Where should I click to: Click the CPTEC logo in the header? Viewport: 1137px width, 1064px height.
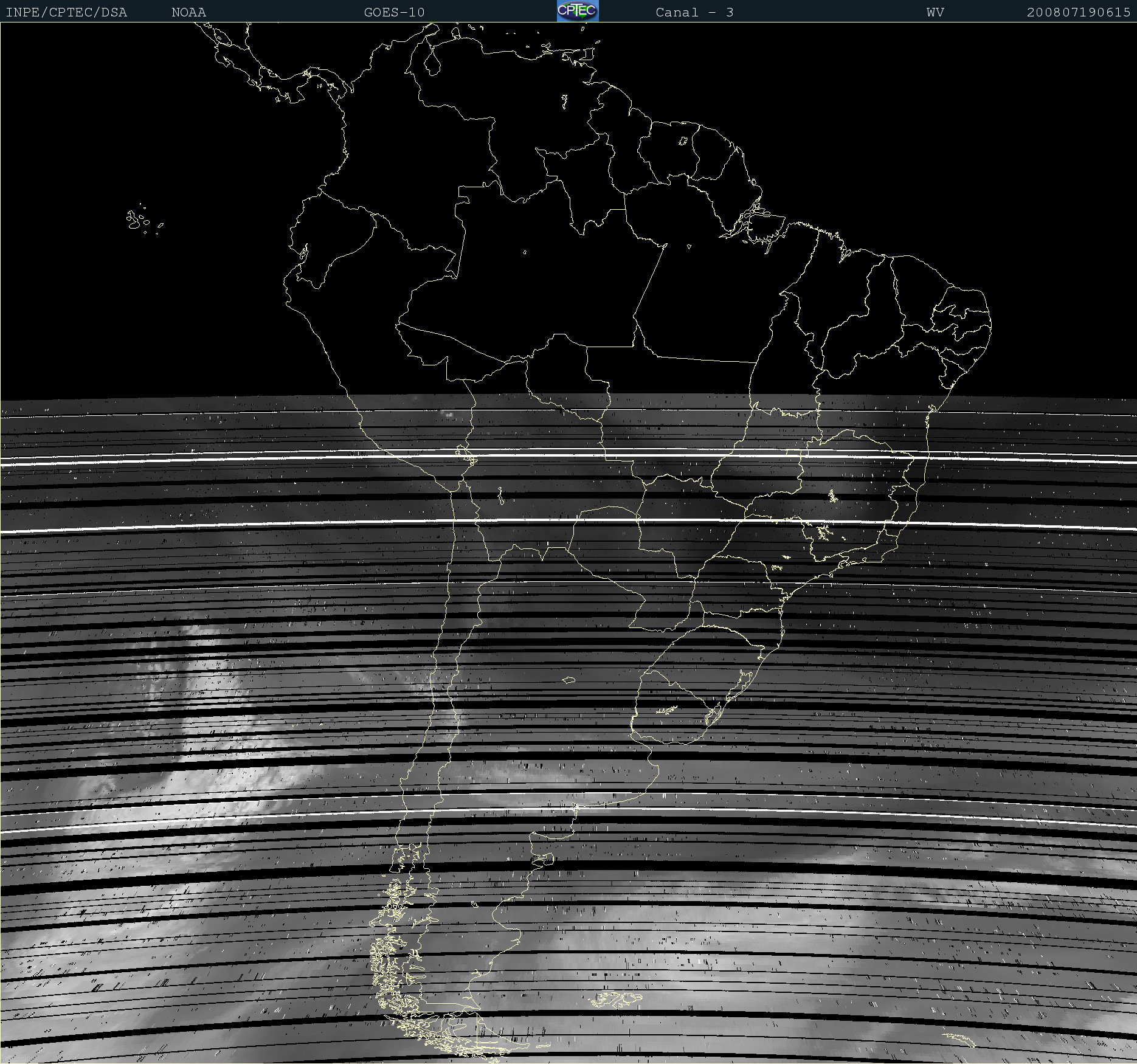[x=577, y=11]
